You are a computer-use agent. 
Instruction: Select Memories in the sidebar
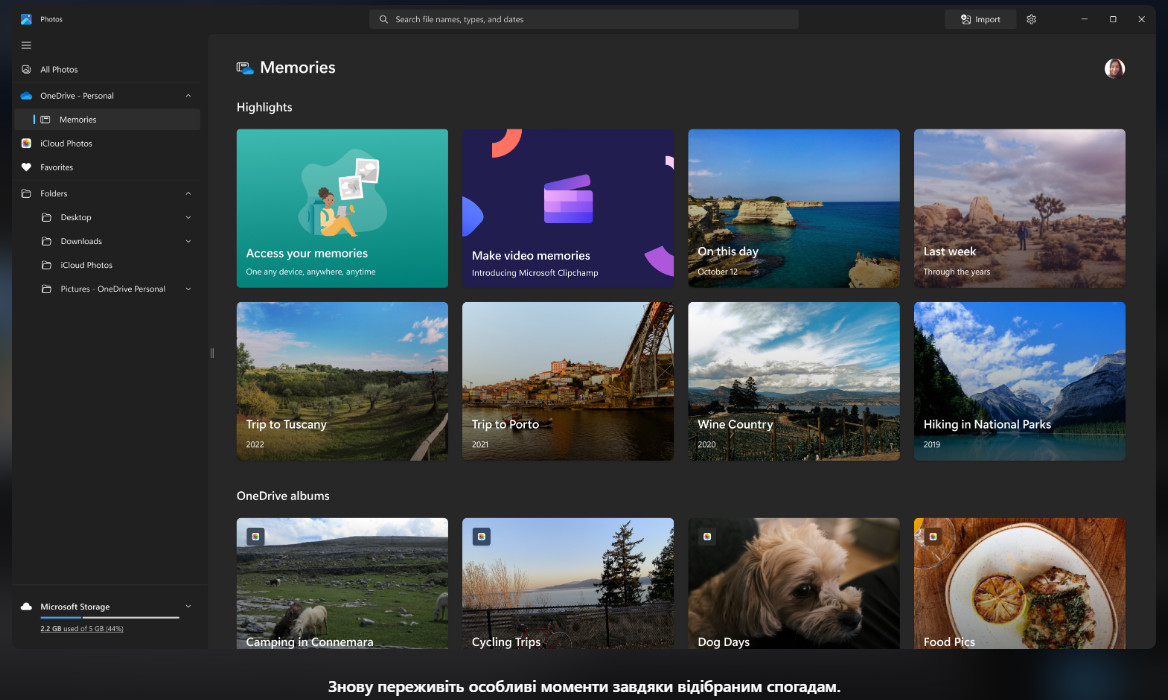78,120
